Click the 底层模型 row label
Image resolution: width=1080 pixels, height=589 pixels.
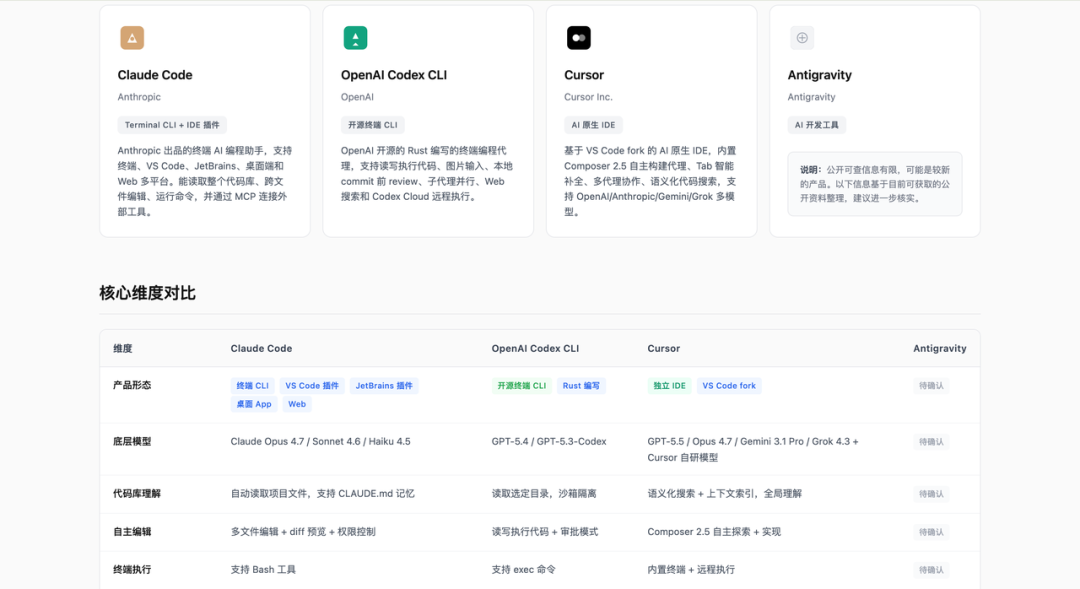pyautogui.click(x=132, y=442)
